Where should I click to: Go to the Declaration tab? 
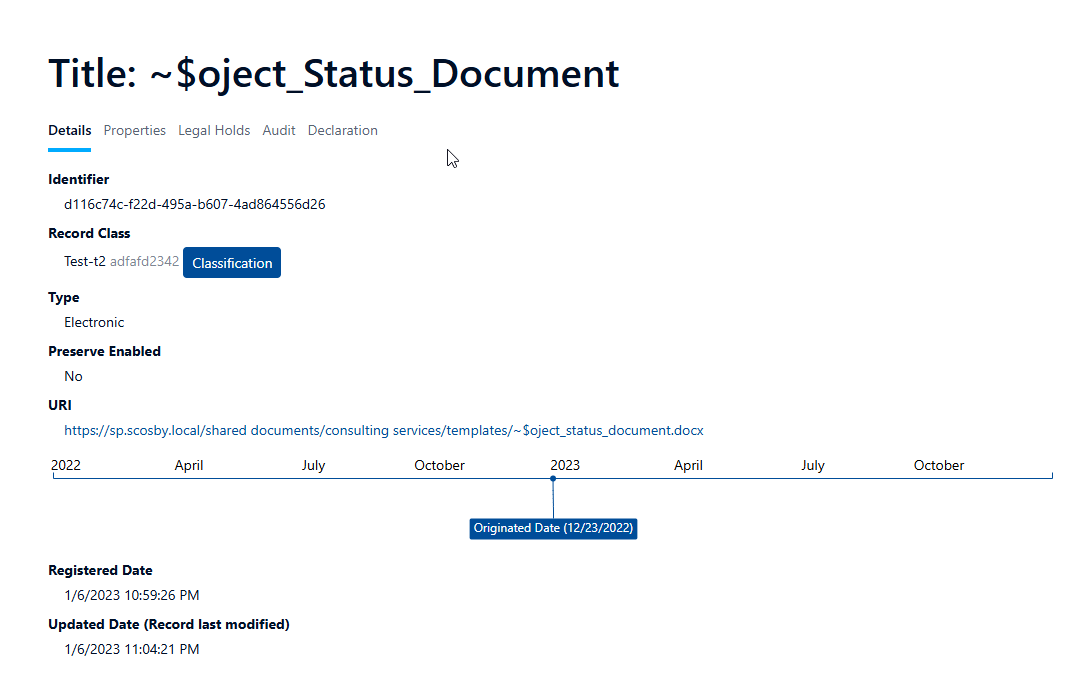[x=342, y=130]
